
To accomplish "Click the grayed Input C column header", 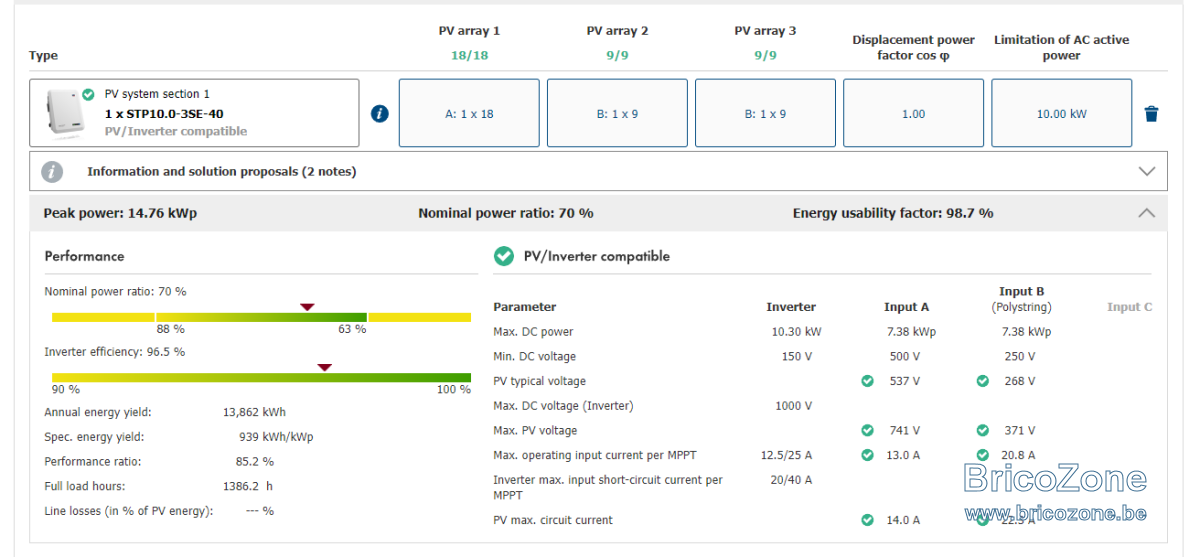I will [x=1129, y=307].
